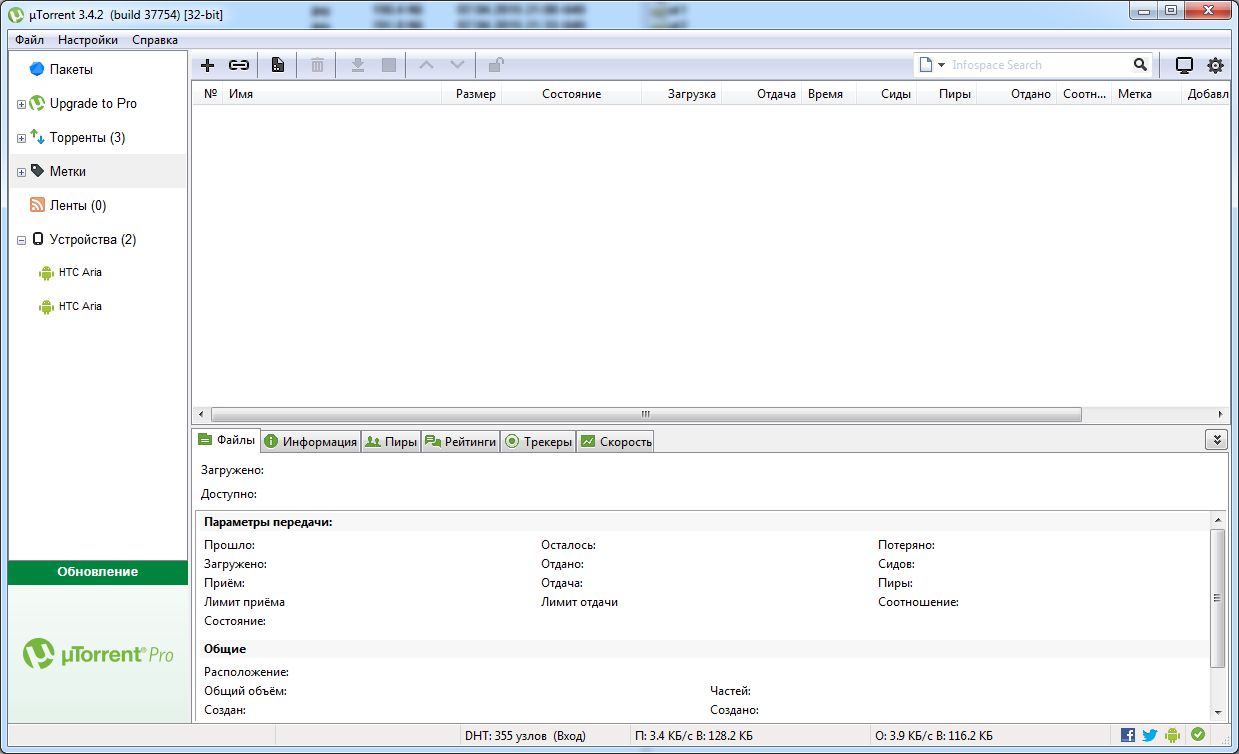Expand Торренты tree node
Screen dimensions: 1239x754
click(x=21, y=138)
